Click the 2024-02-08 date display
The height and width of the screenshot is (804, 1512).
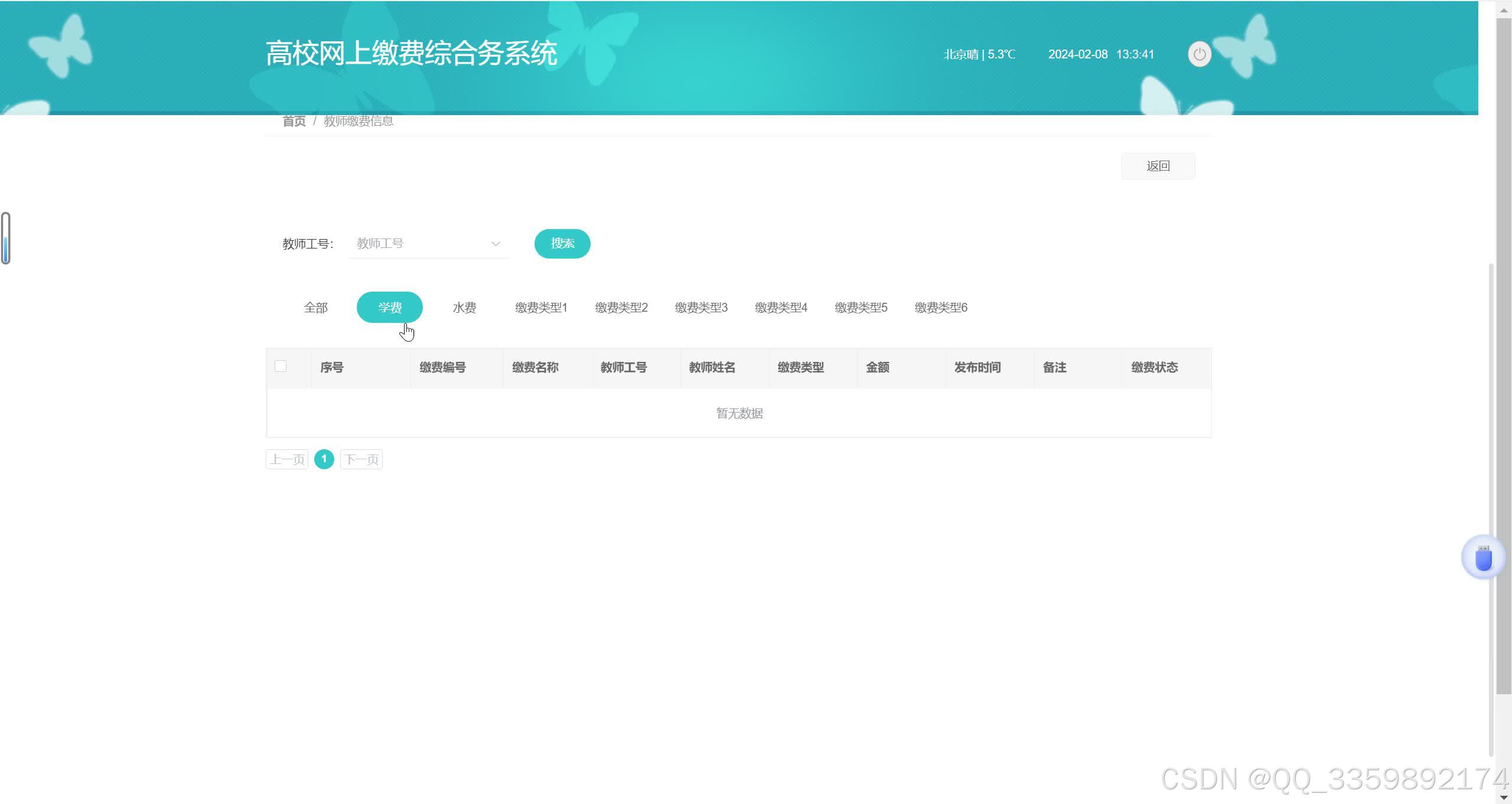(x=1078, y=54)
